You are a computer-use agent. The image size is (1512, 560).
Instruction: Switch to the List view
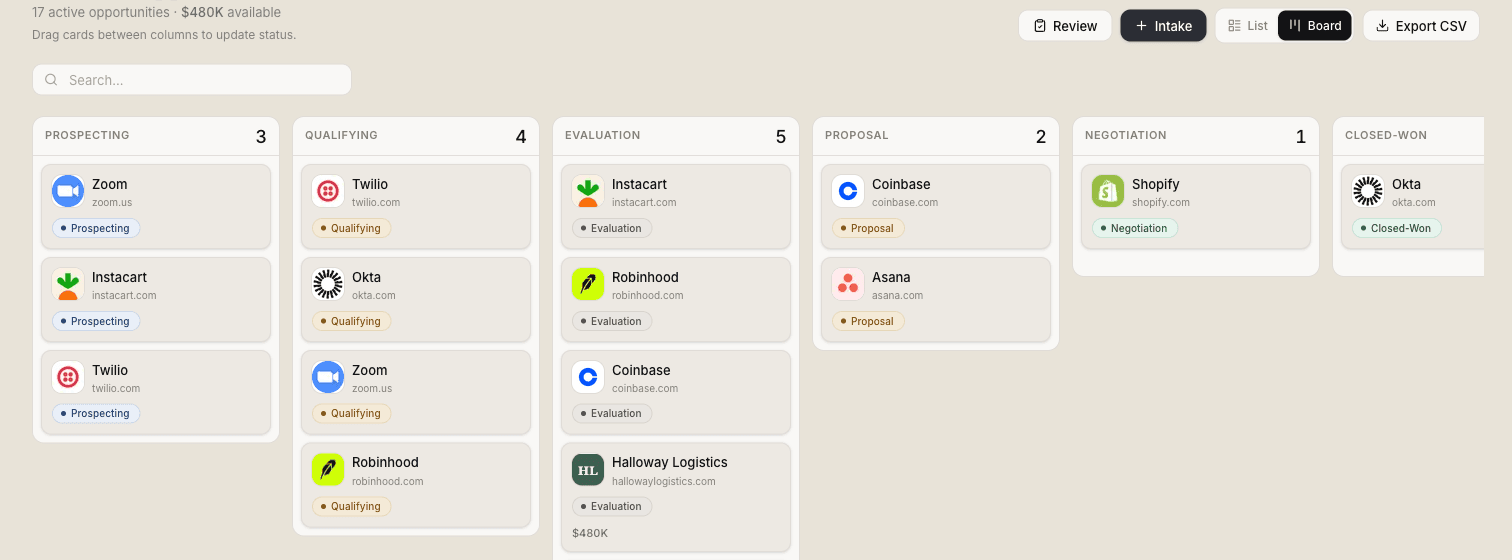tap(1247, 26)
